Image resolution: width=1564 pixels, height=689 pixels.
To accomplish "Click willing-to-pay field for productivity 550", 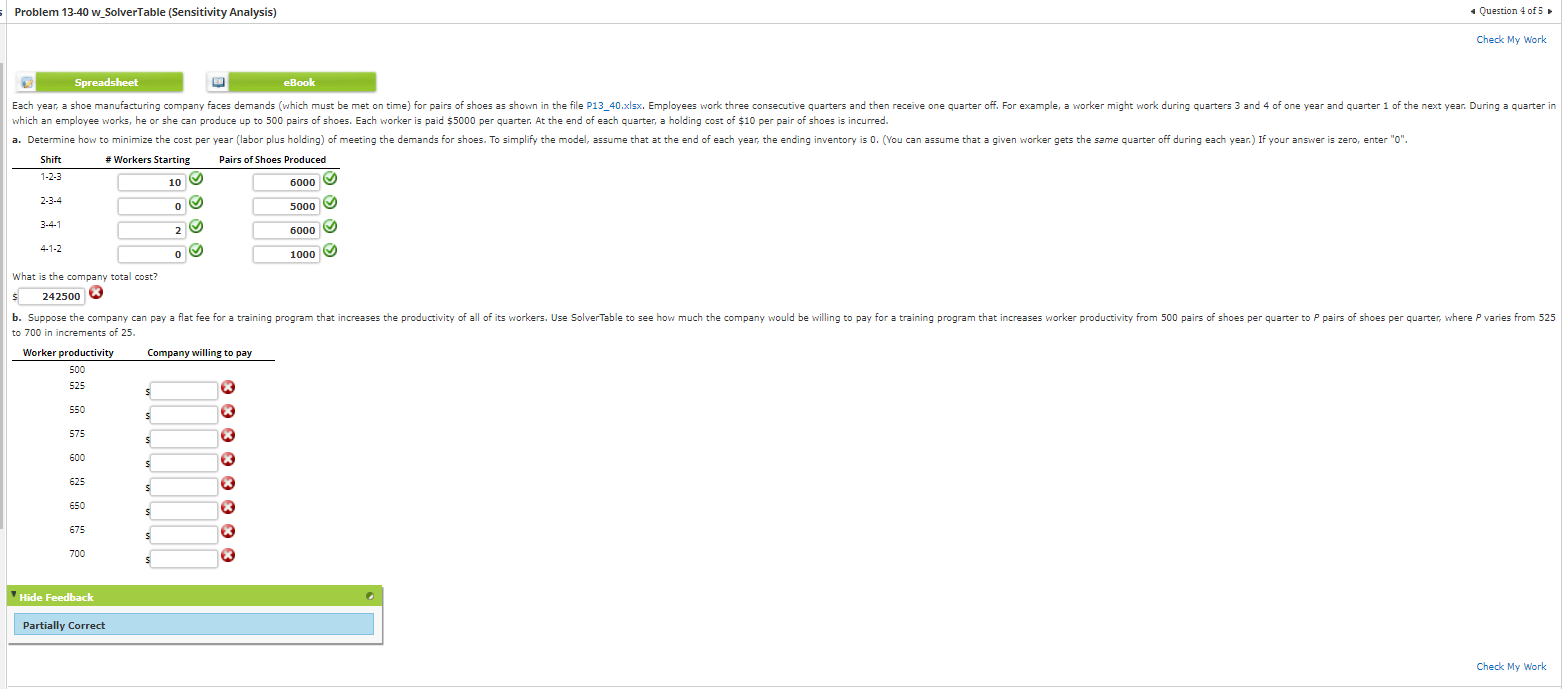I will (184, 414).
